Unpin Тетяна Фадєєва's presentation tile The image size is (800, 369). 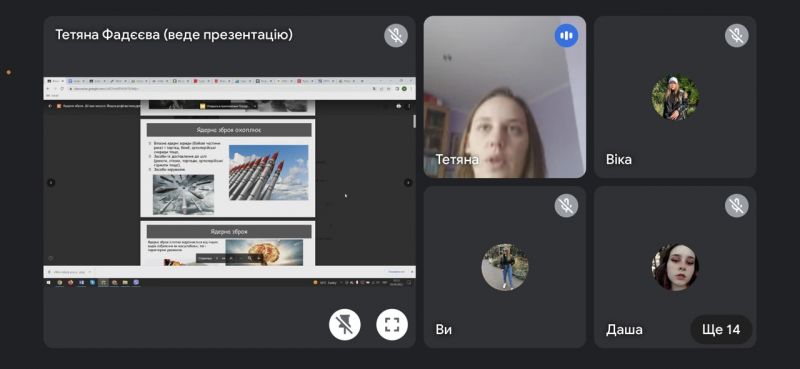point(345,324)
